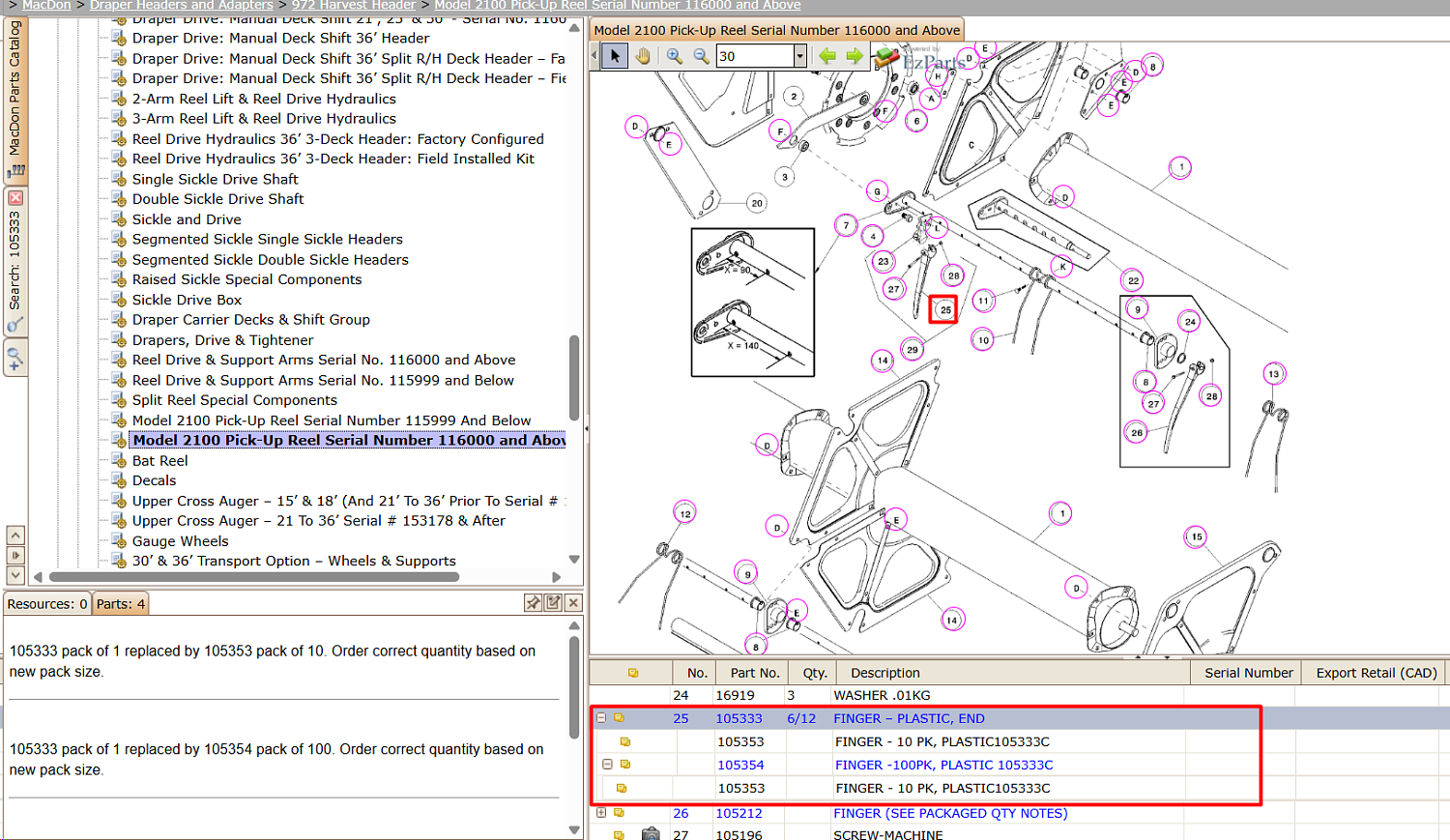Click document icon beside Segmented Sickle Single Sickle
This screenshot has width=1450, height=840.
(x=119, y=240)
